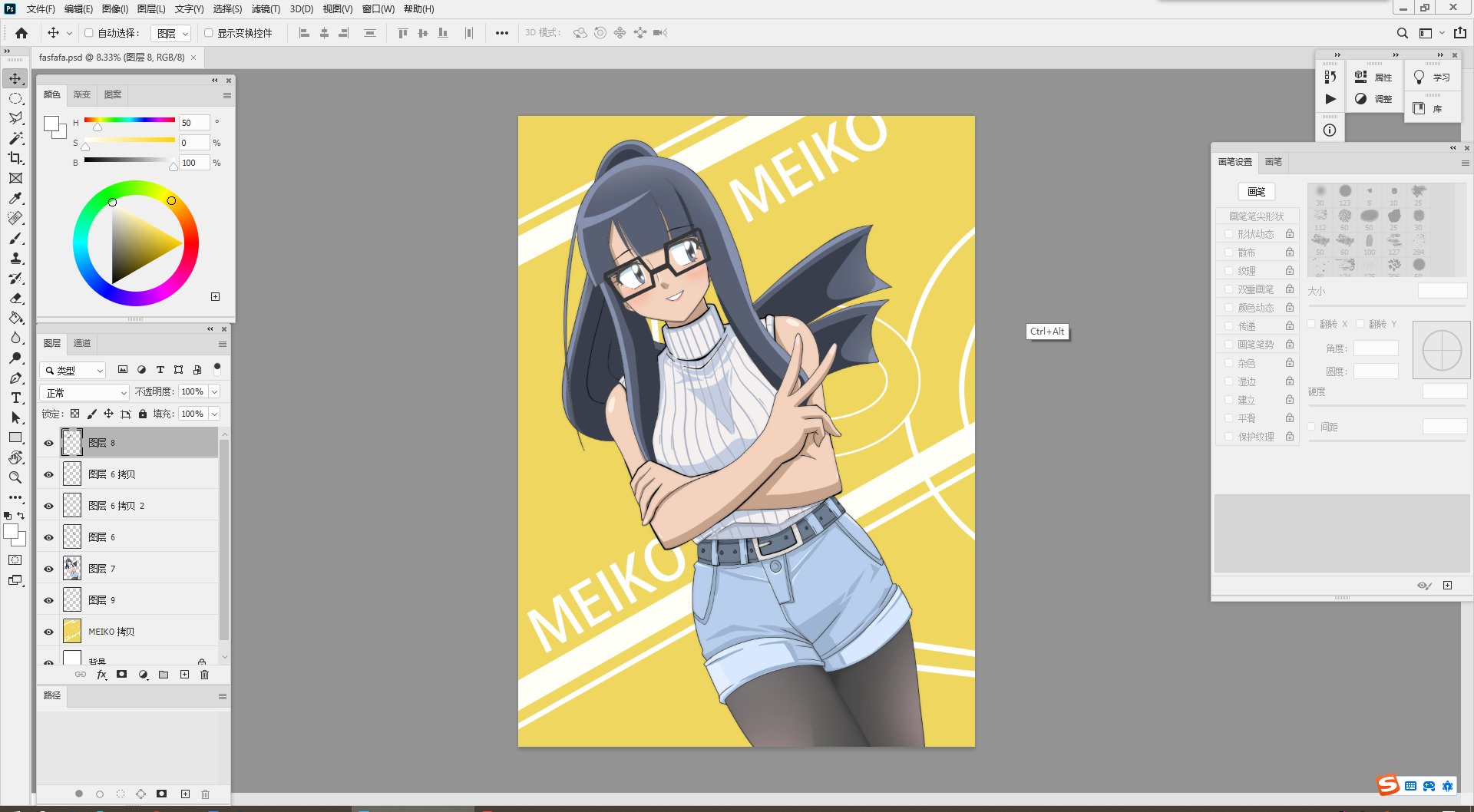Switch to the 通道 tab

pyautogui.click(x=82, y=343)
